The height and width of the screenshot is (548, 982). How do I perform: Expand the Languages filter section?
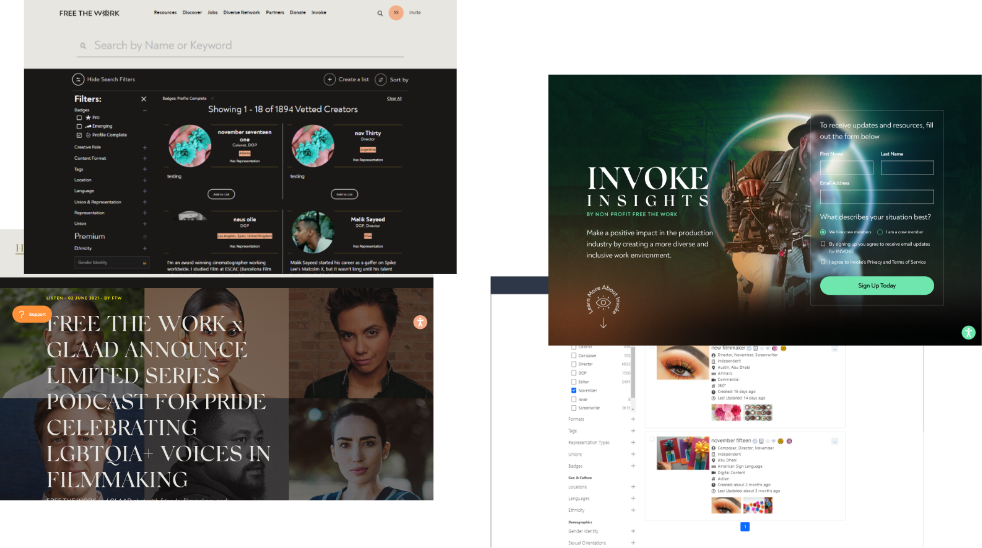pyautogui.click(x=633, y=498)
